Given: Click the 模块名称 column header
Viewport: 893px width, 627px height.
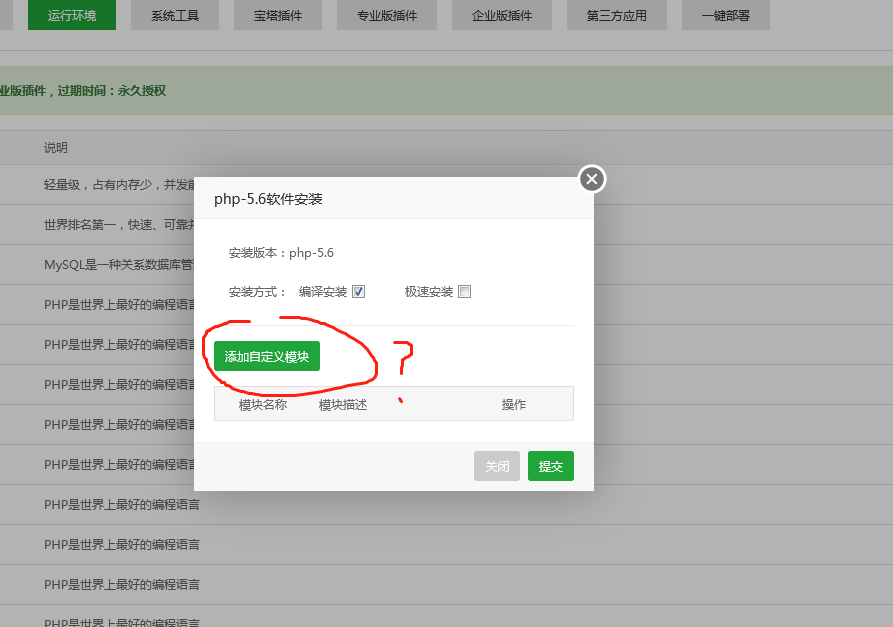Looking at the screenshot, I should [262, 404].
